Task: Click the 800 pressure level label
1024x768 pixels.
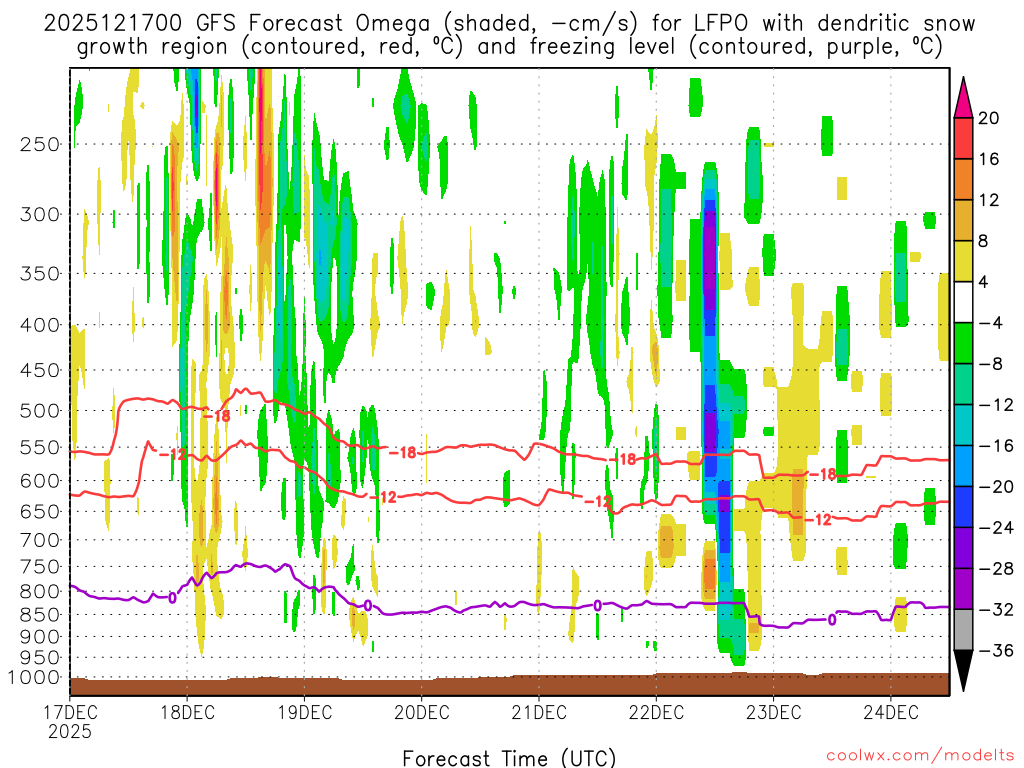Action: click(40, 592)
